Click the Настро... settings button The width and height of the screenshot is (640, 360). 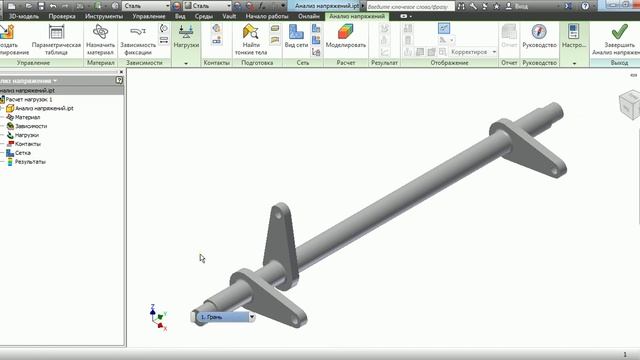coord(574,37)
